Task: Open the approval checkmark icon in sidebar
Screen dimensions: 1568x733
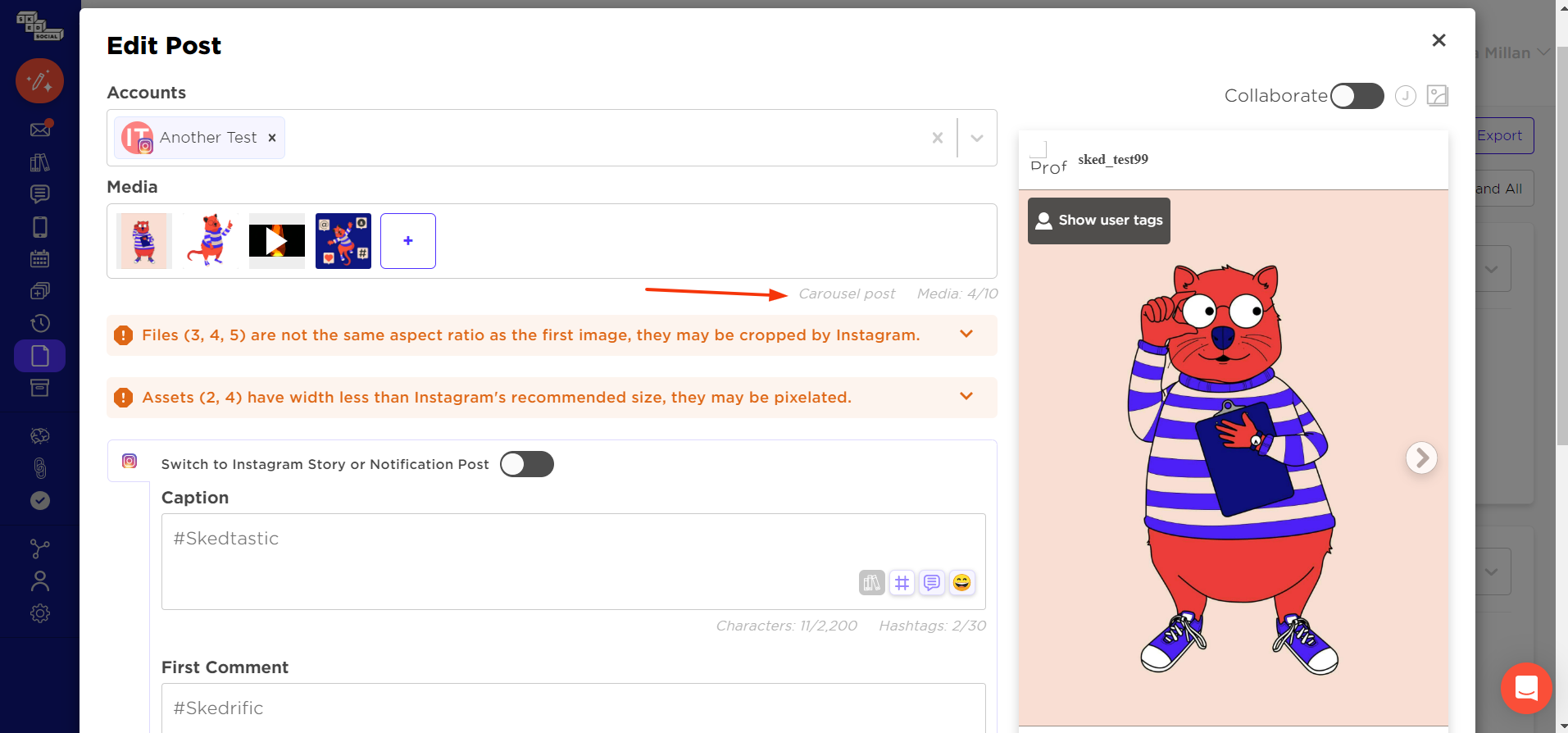Action: pyautogui.click(x=39, y=500)
